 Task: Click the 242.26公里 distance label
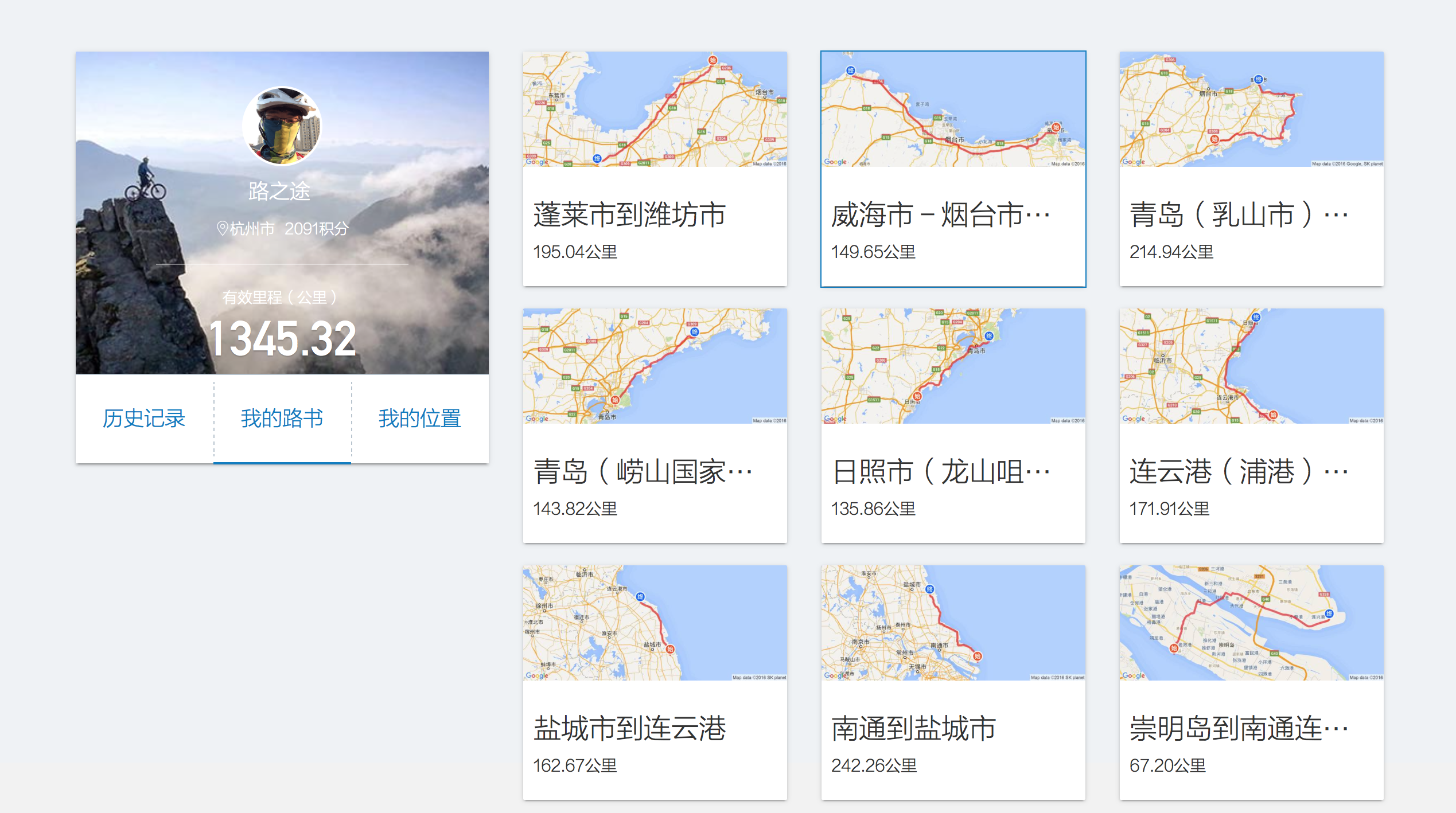coord(874,765)
